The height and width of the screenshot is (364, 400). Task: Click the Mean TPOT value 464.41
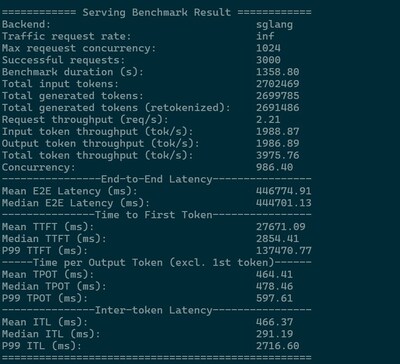click(275, 274)
